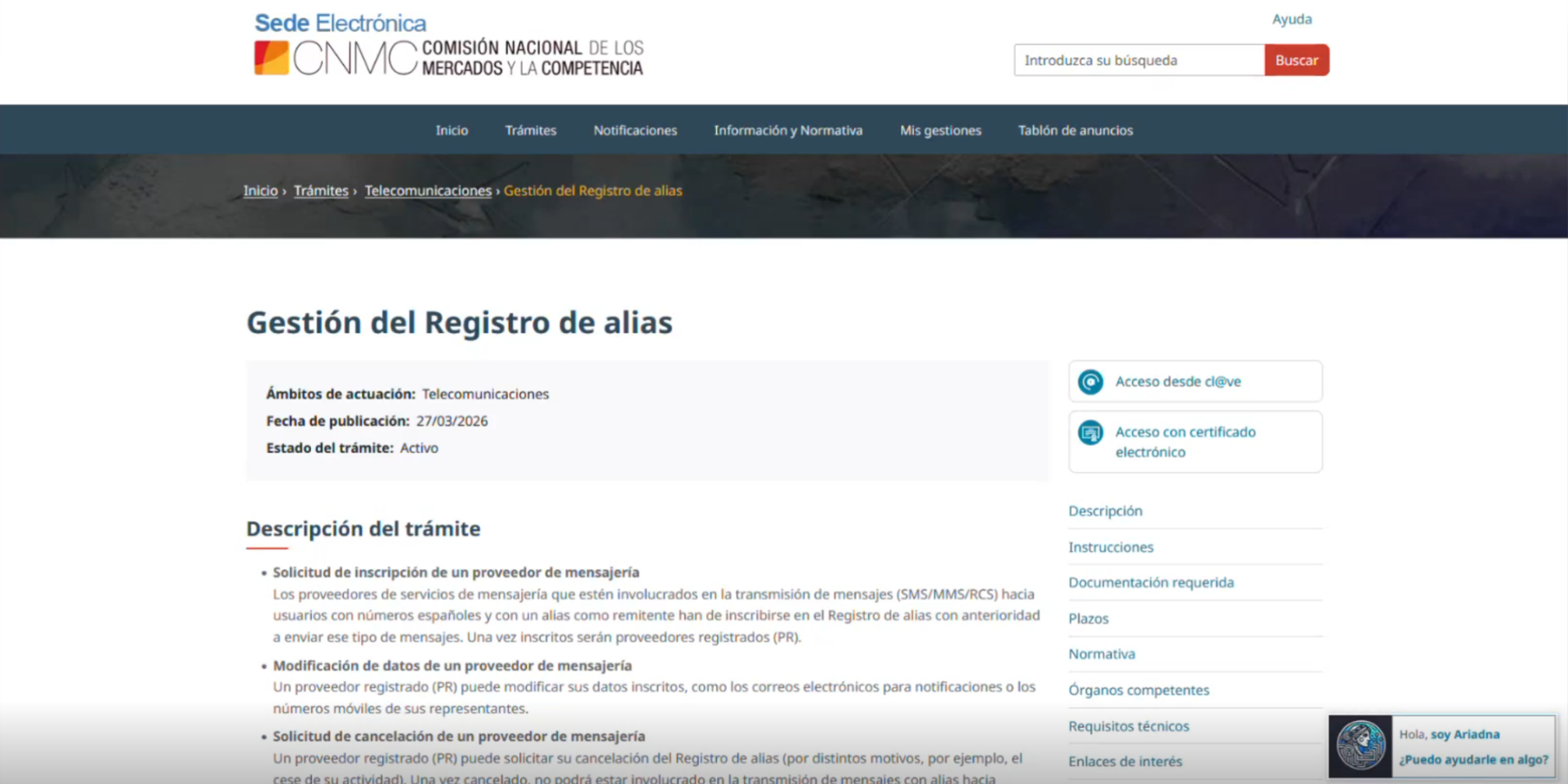Screen dimensions: 1568x784
Task: Jump to the Normativa section link
Action: click(1102, 654)
